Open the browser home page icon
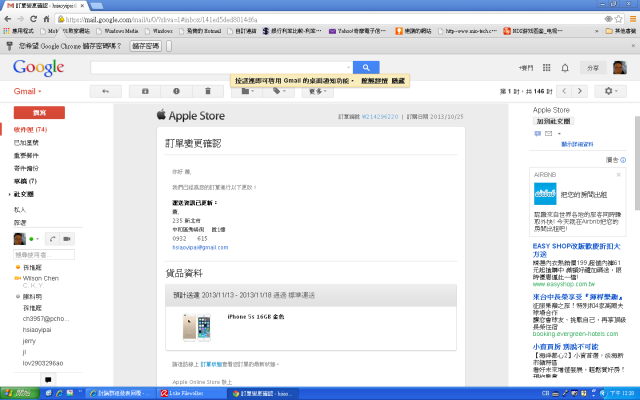 pyautogui.click(x=46, y=19)
